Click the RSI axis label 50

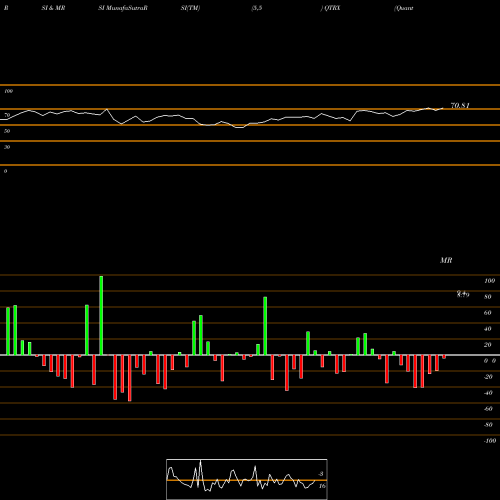pyautogui.click(x=7, y=131)
